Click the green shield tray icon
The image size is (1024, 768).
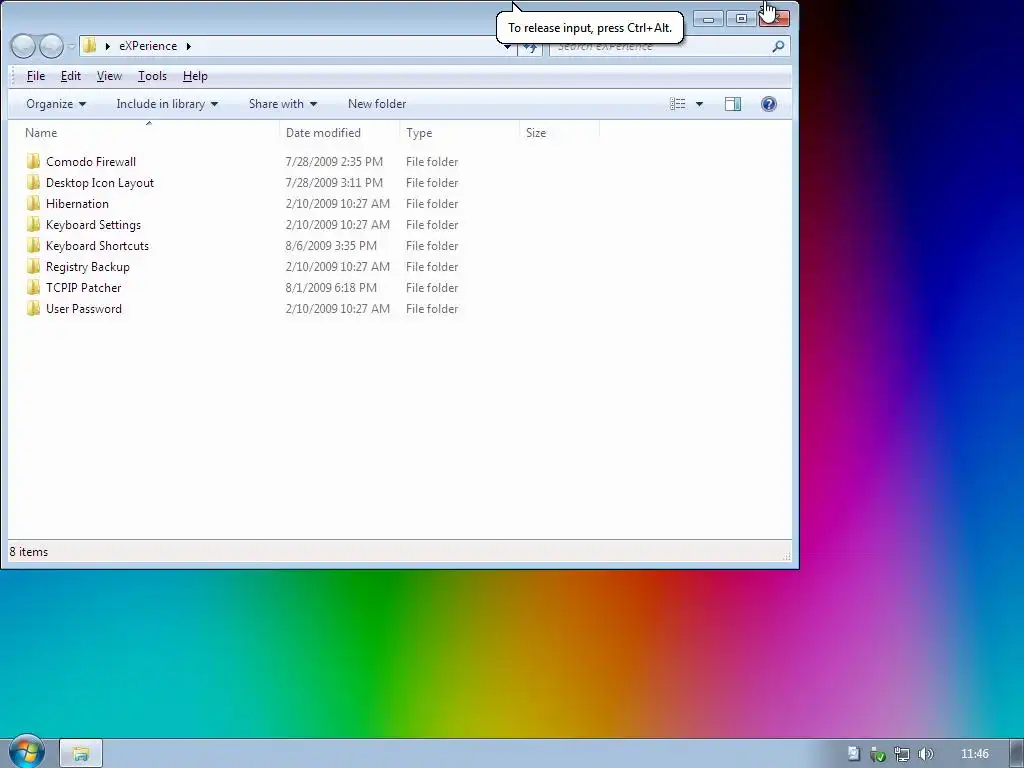pyautogui.click(x=878, y=754)
